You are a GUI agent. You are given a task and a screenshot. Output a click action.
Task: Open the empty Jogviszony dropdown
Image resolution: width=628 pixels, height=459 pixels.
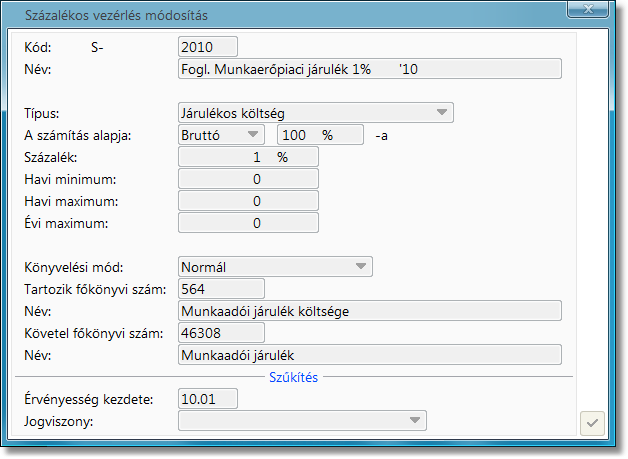coord(302,421)
